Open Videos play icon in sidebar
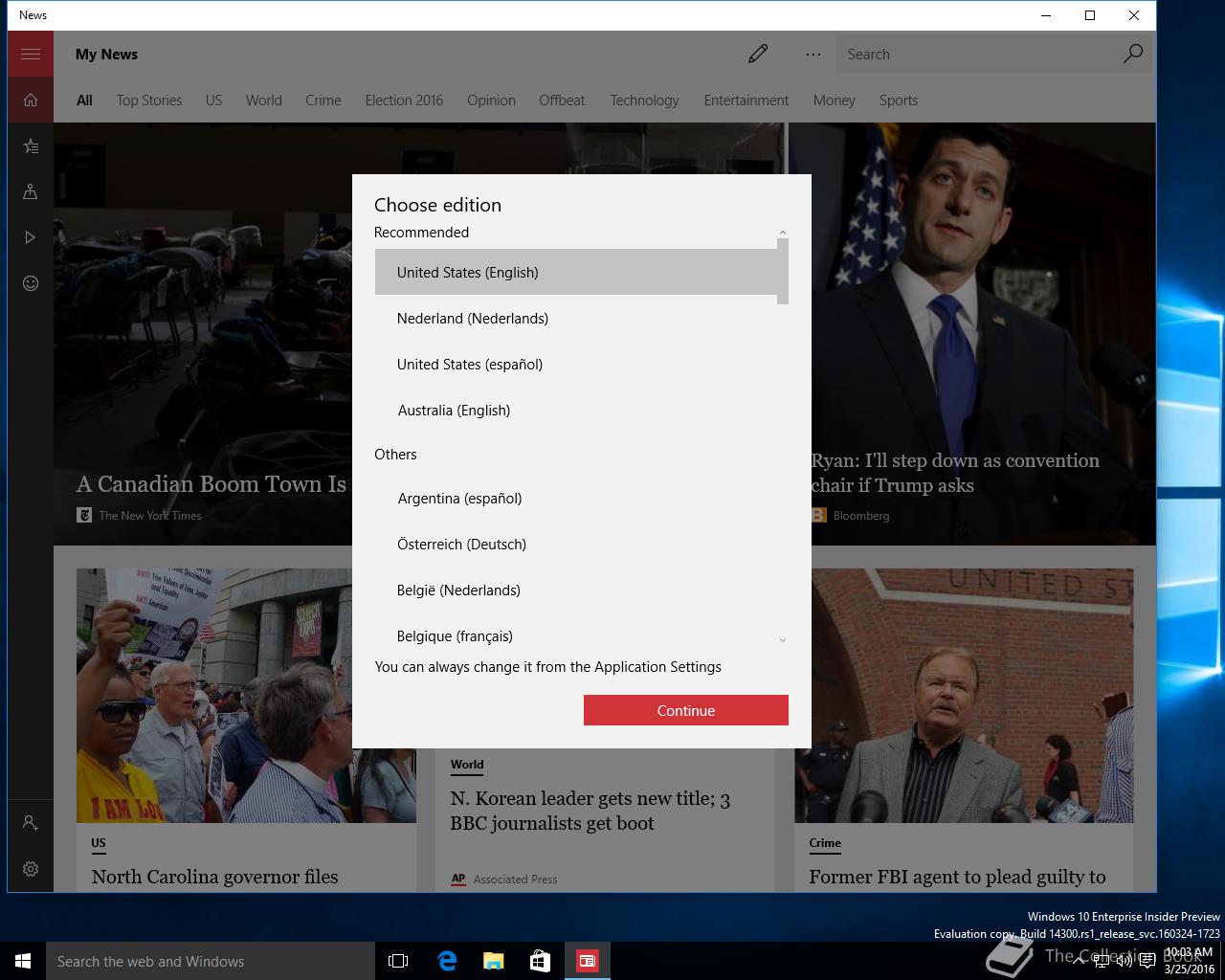Image resolution: width=1225 pixels, height=980 pixels. [x=31, y=237]
